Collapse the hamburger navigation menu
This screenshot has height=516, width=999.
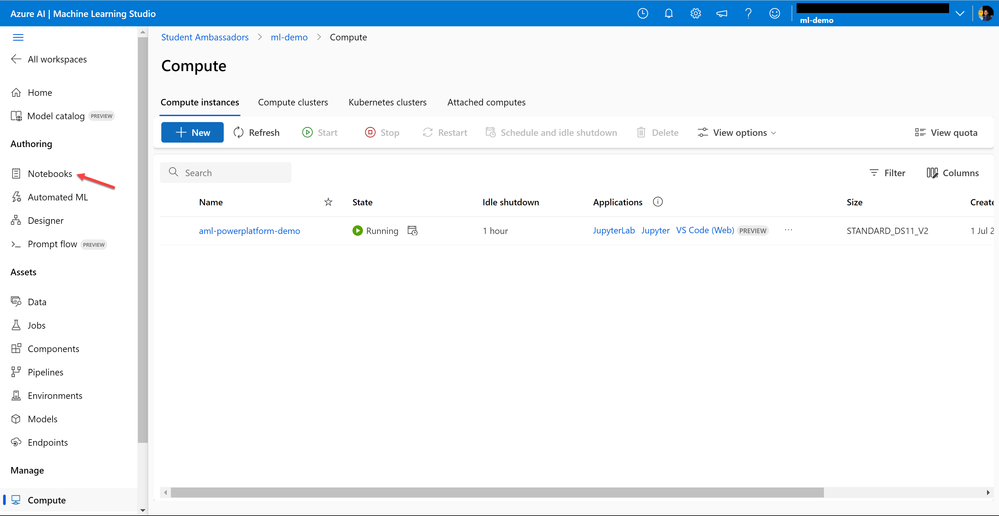18,38
